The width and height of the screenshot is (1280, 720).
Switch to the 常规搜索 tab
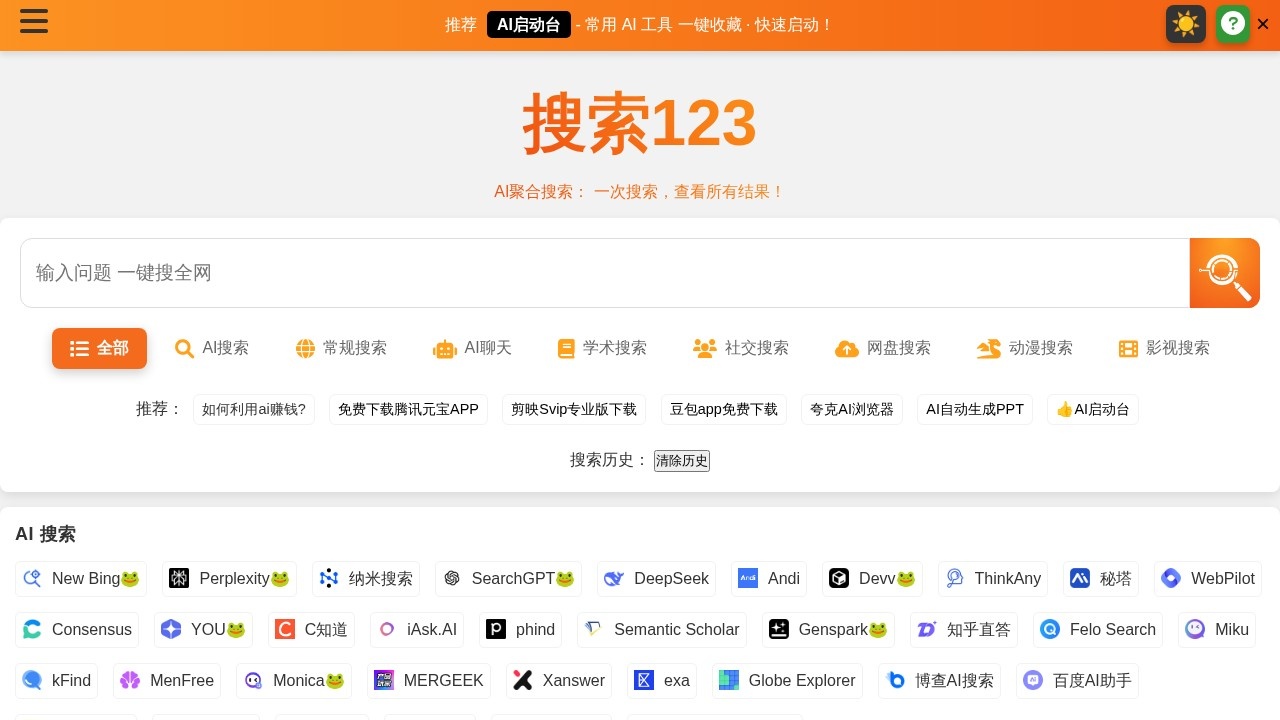[x=341, y=348]
